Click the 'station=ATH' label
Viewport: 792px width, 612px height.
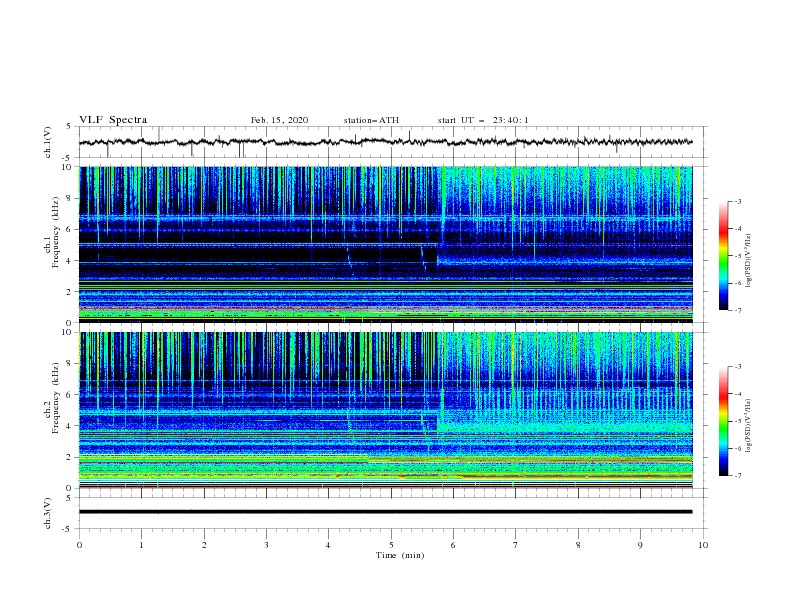tap(371, 120)
